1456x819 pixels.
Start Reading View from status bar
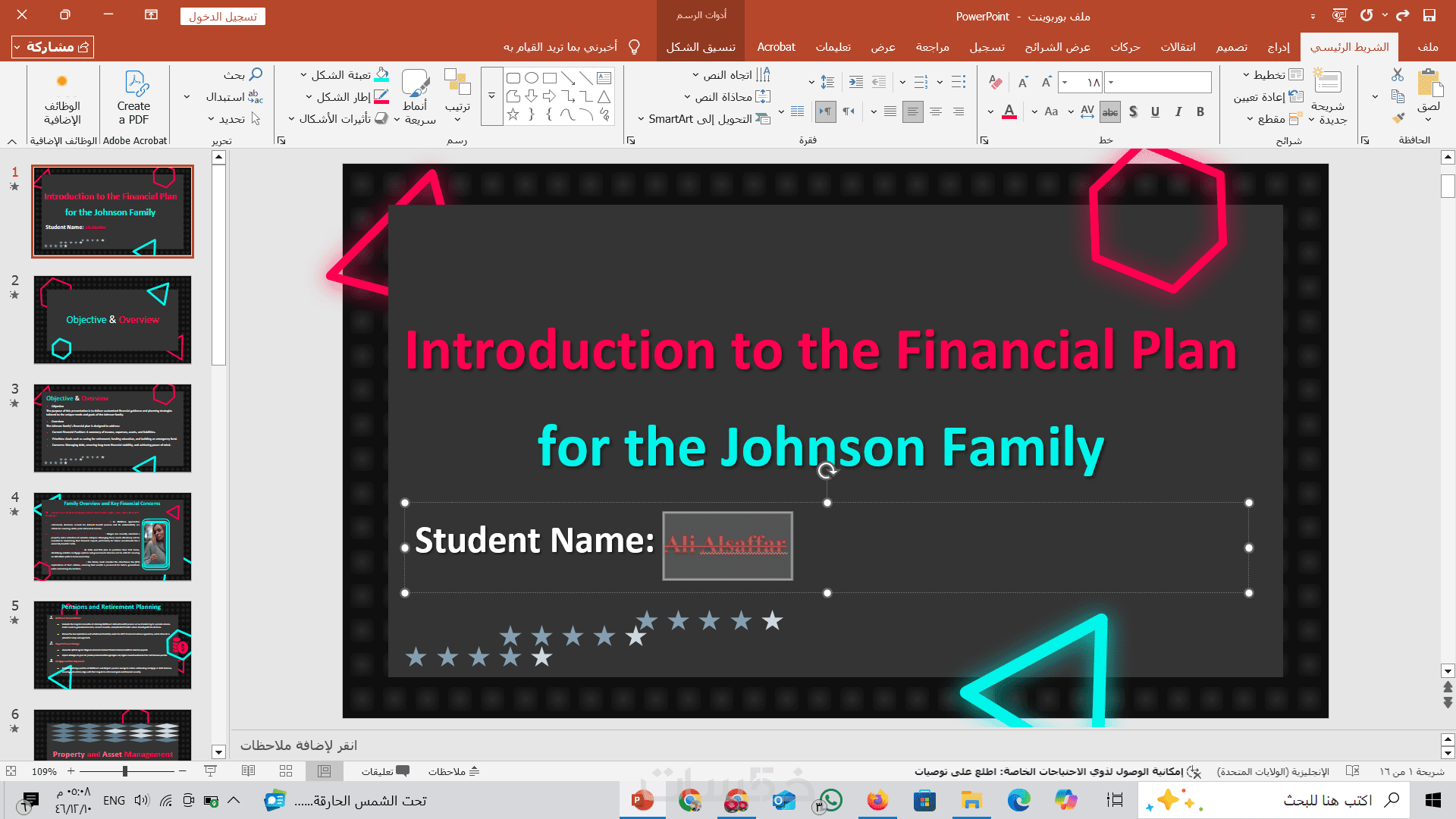coord(248,771)
